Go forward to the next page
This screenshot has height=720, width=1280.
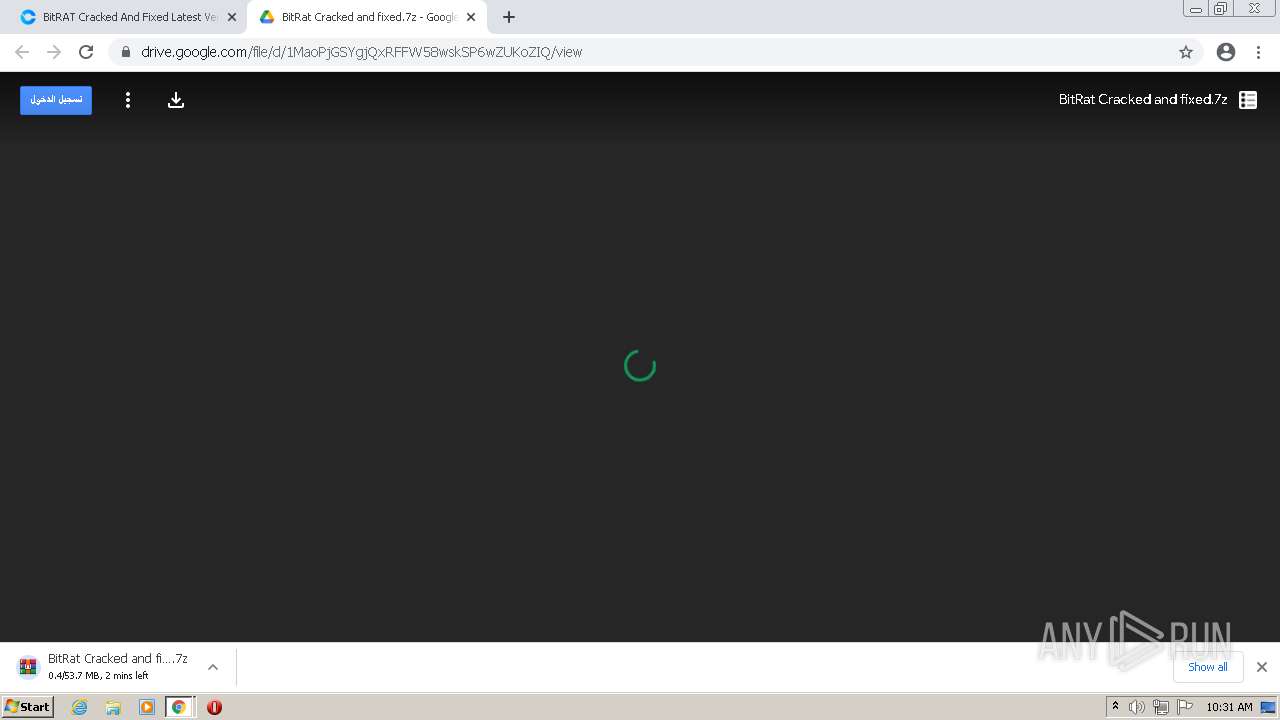tap(54, 52)
